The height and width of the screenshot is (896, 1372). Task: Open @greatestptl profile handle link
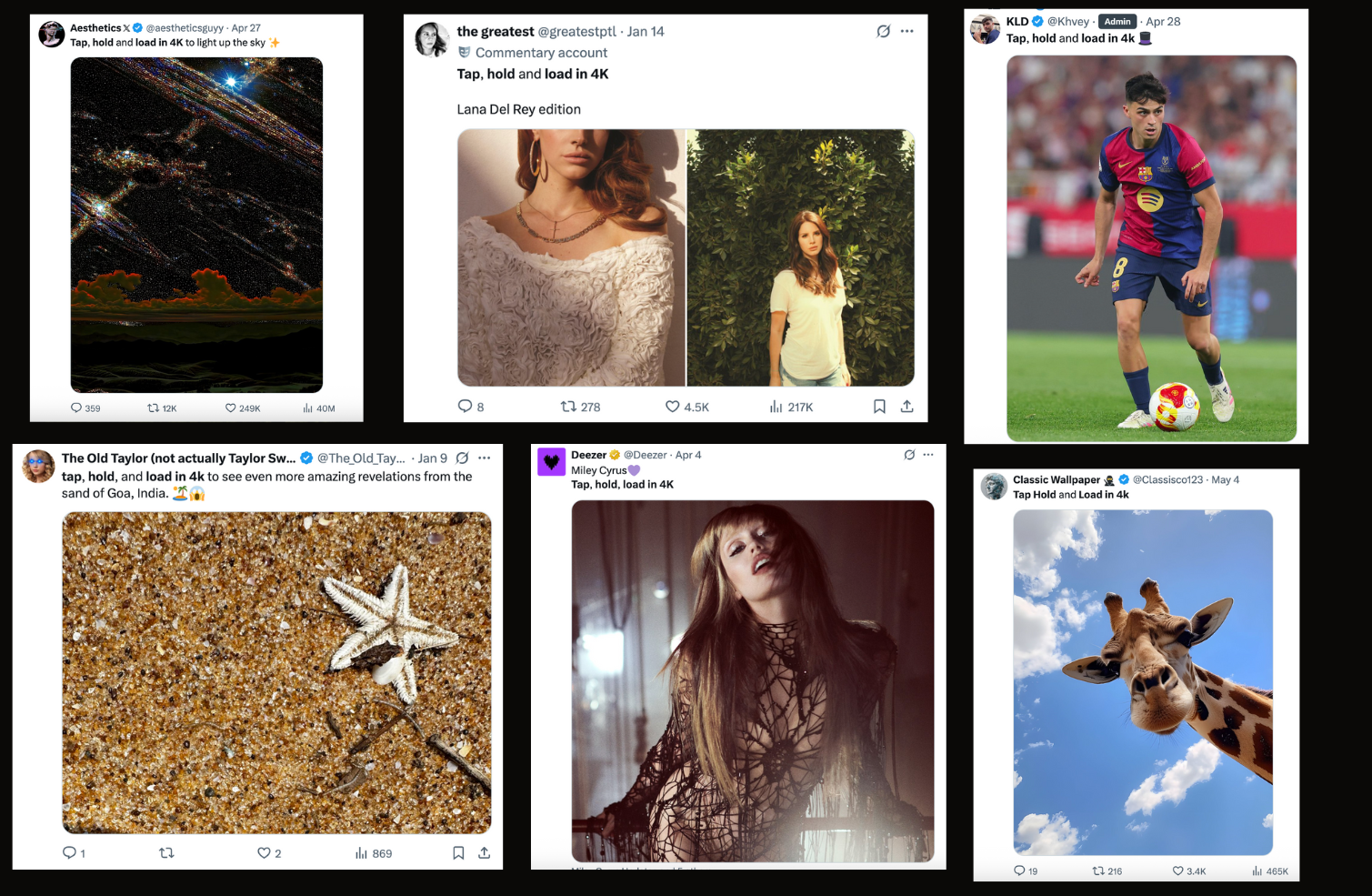click(x=577, y=32)
